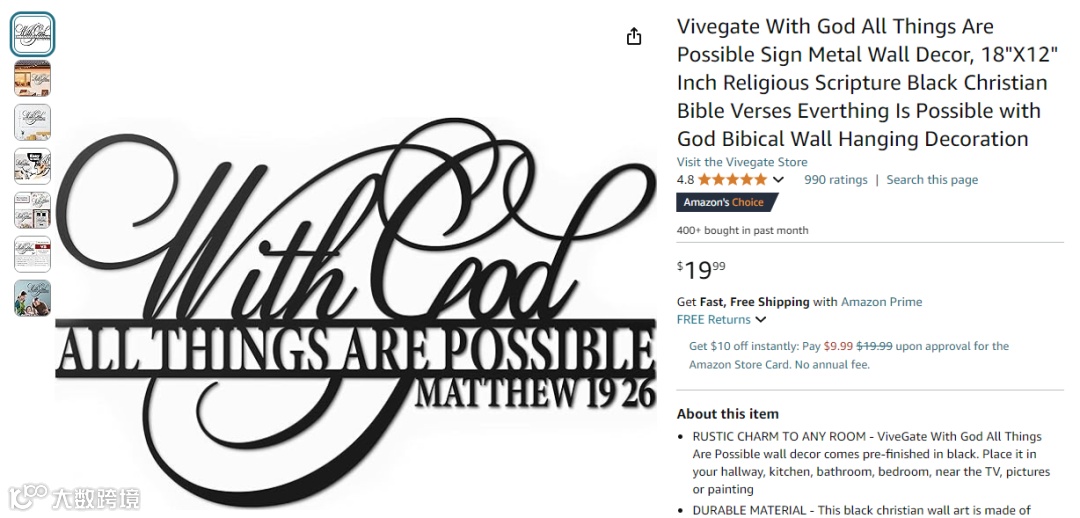
Task: Select the second product thumbnail
Action: pyautogui.click(x=32, y=79)
